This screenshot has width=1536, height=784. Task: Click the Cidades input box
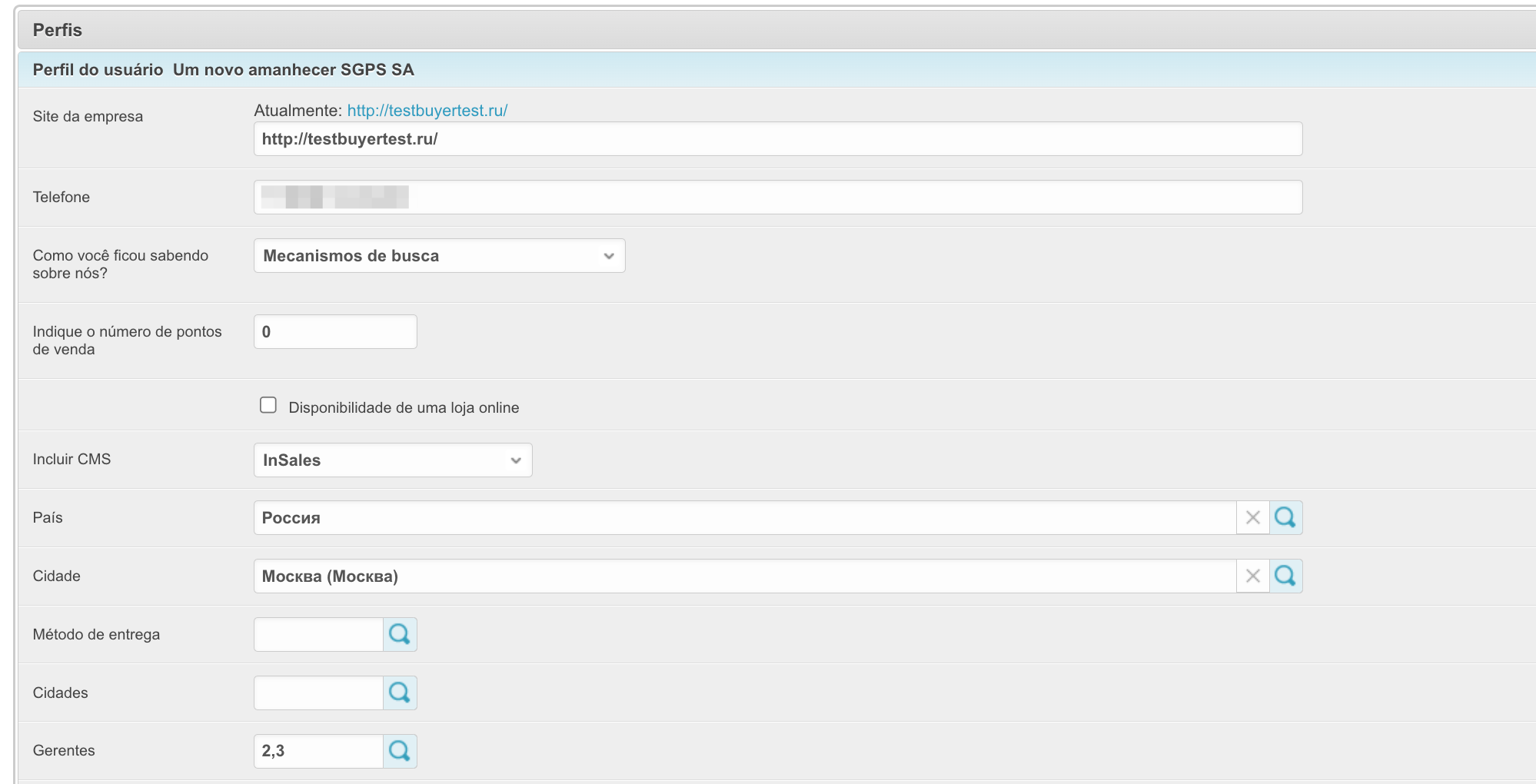click(318, 693)
